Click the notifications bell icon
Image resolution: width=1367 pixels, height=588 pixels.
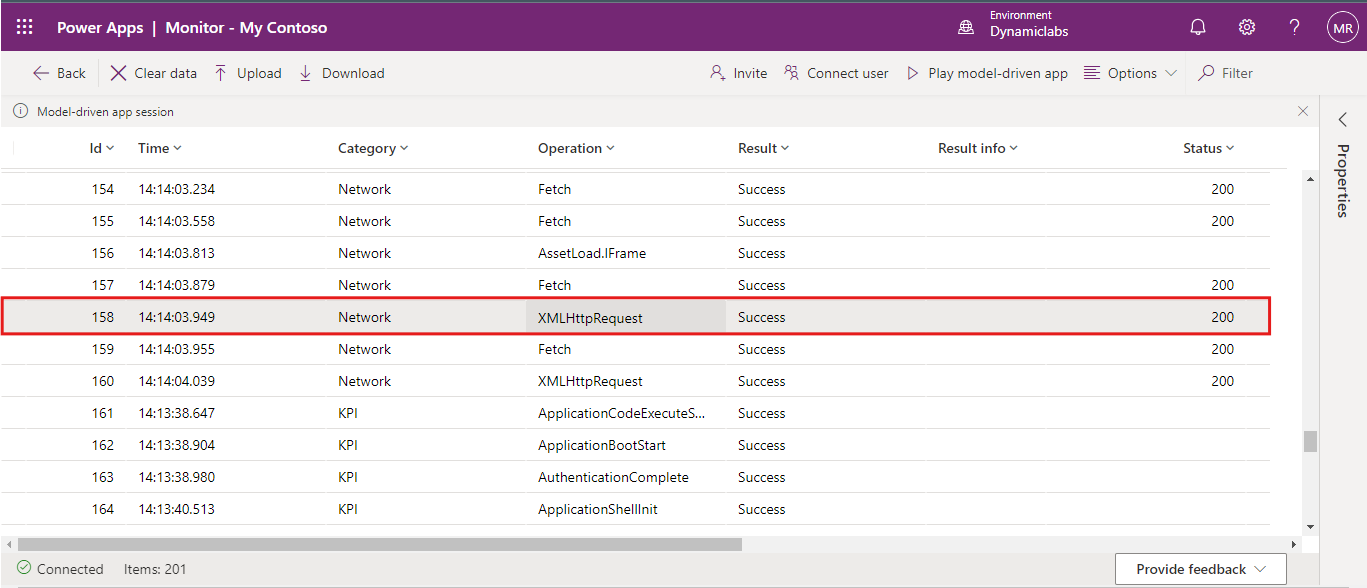pos(1198,27)
